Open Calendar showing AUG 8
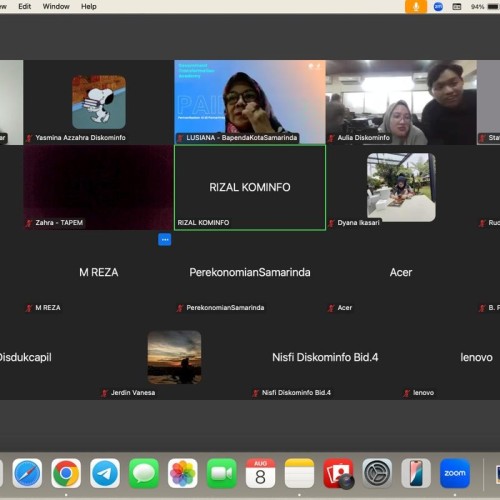Image resolution: width=500 pixels, height=500 pixels. (x=260, y=473)
